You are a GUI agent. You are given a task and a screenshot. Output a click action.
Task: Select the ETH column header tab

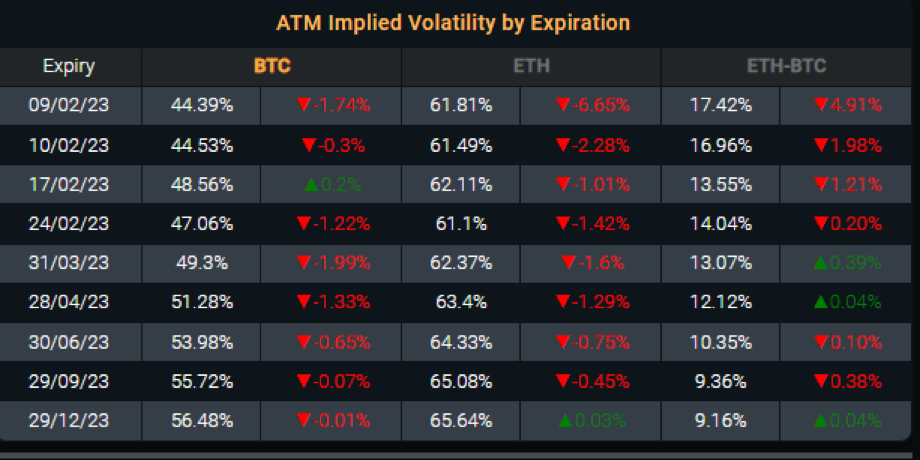tap(531, 67)
